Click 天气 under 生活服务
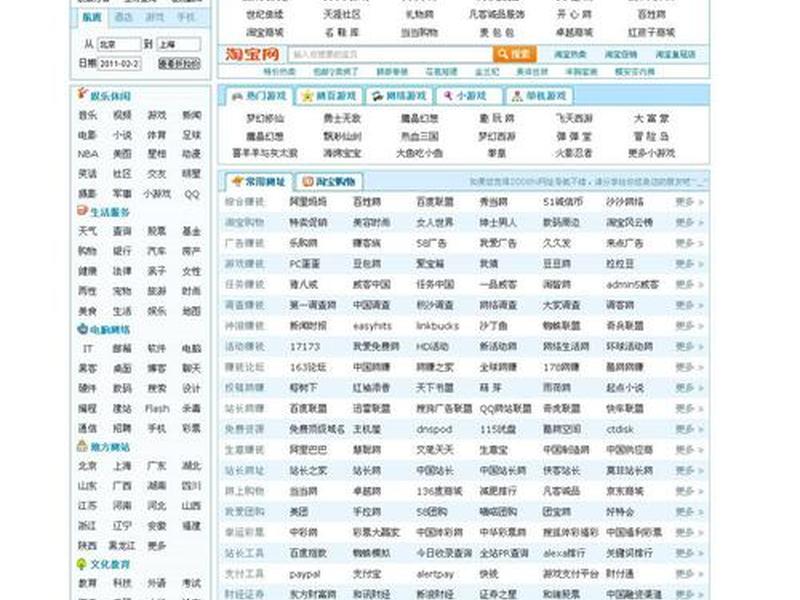 click(87, 231)
